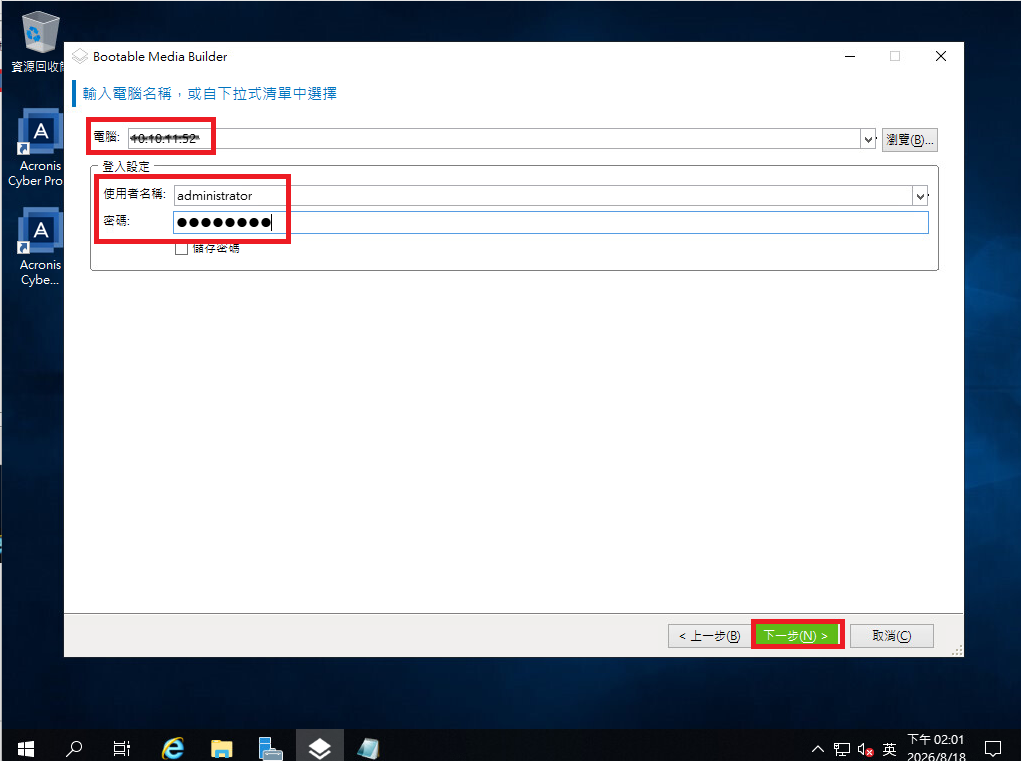This screenshot has height=761, width=1021.
Task: Click the 下一步(N) next button
Action: click(796, 635)
